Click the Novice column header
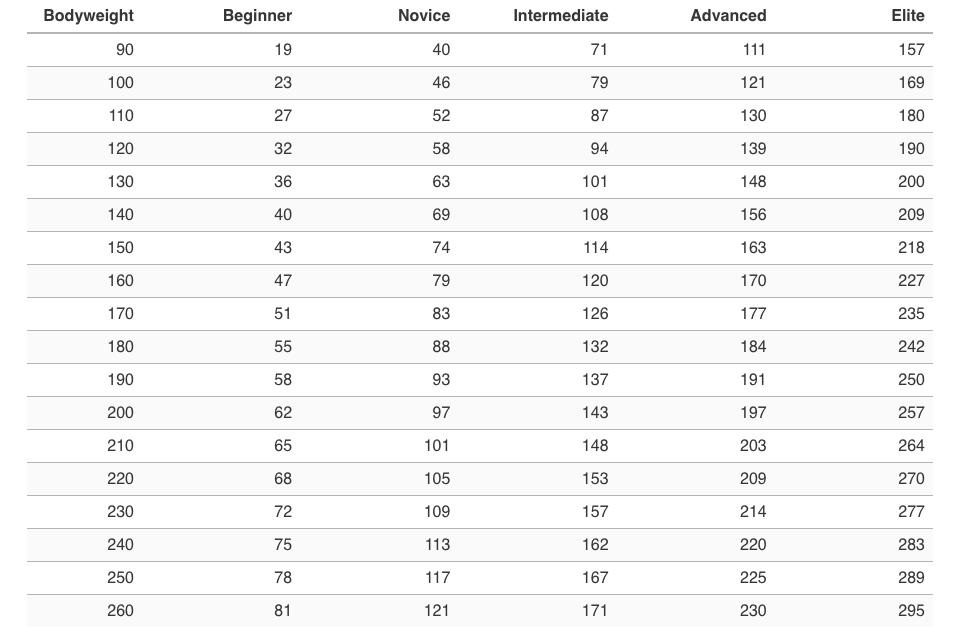This screenshot has width=957, height=640. (424, 16)
